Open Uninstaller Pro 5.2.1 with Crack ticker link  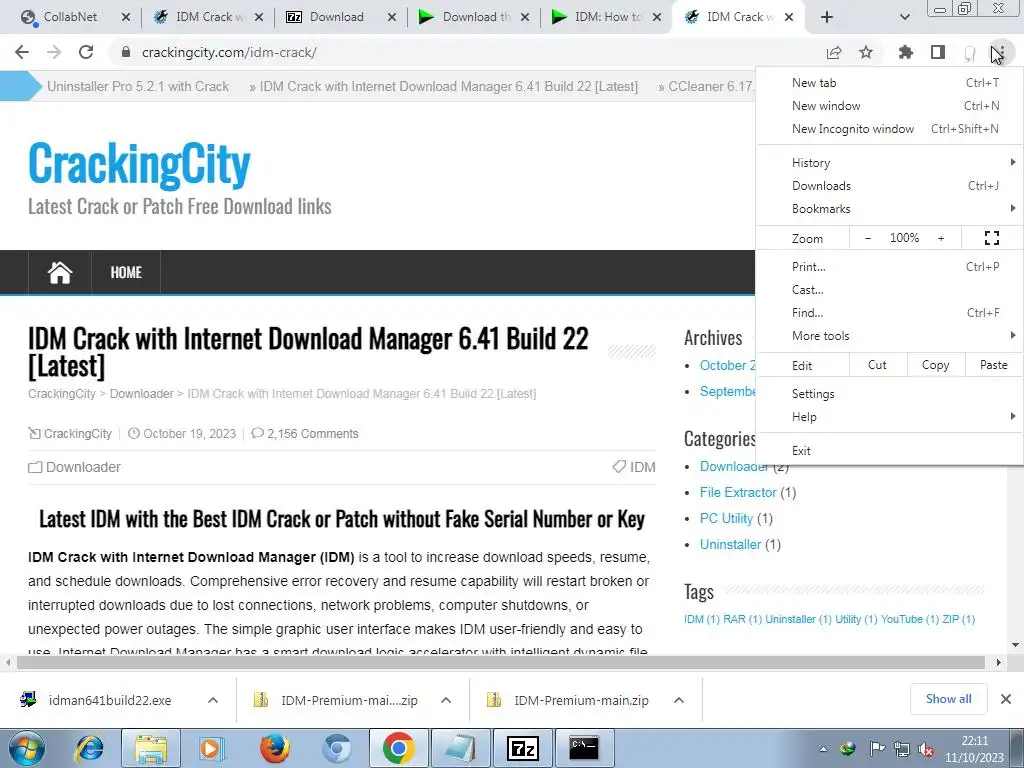click(x=138, y=86)
